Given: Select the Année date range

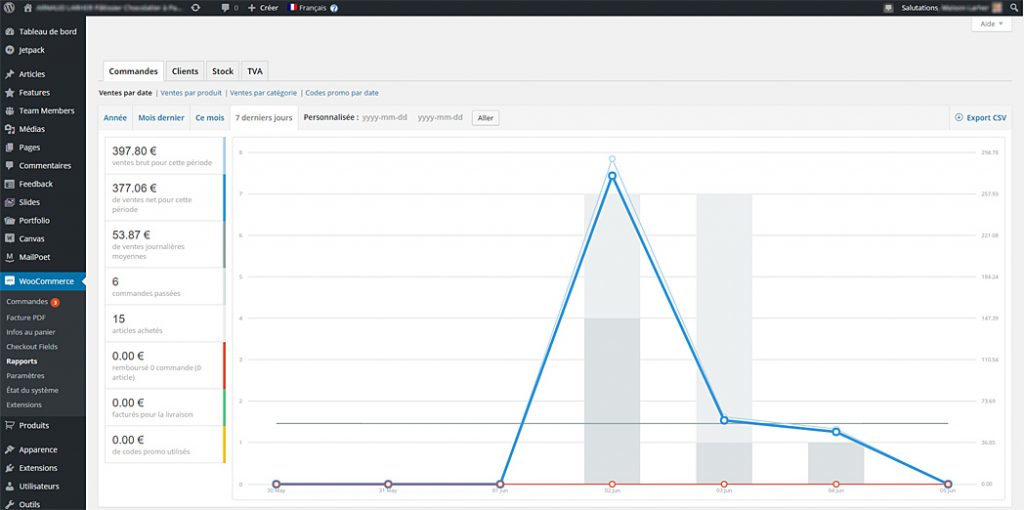Looking at the screenshot, I should [116, 118].
